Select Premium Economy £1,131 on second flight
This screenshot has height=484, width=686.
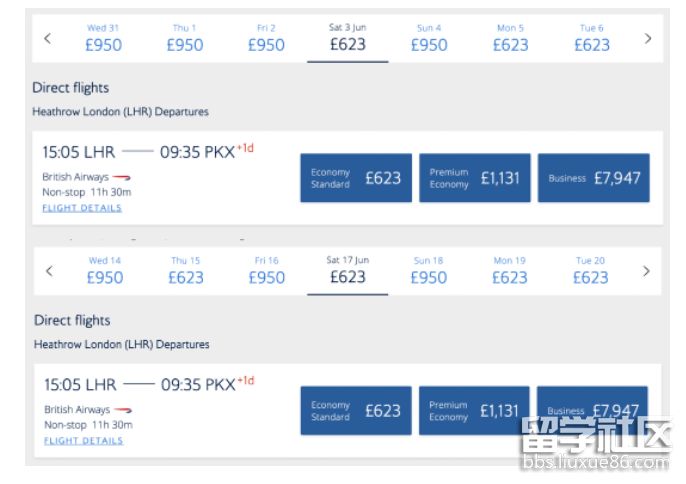(x=474, y=410)
